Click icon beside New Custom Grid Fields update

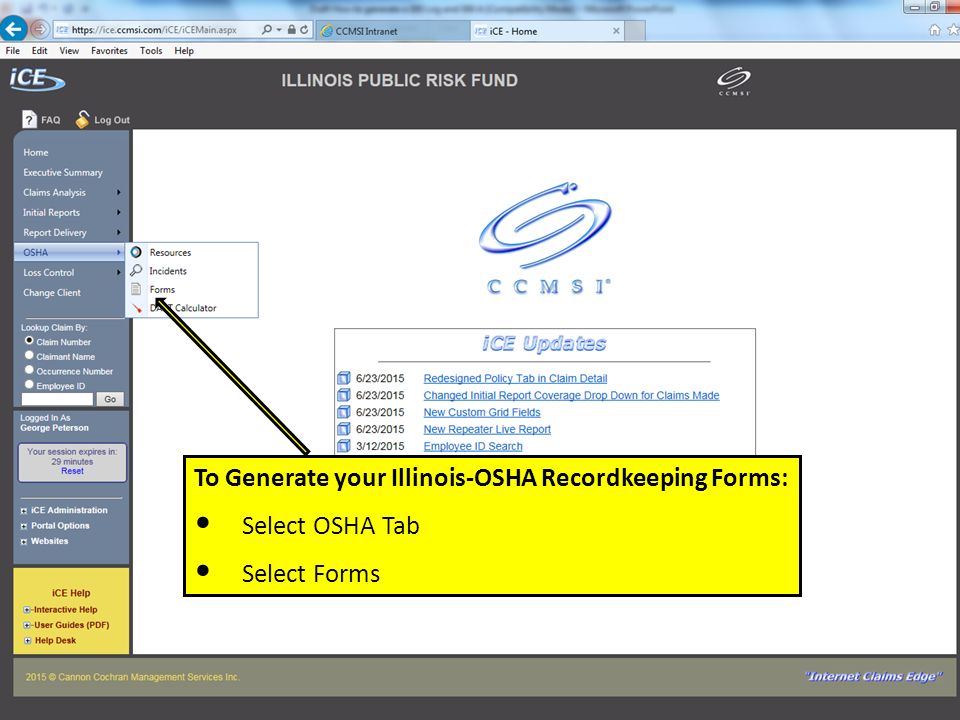344,412
